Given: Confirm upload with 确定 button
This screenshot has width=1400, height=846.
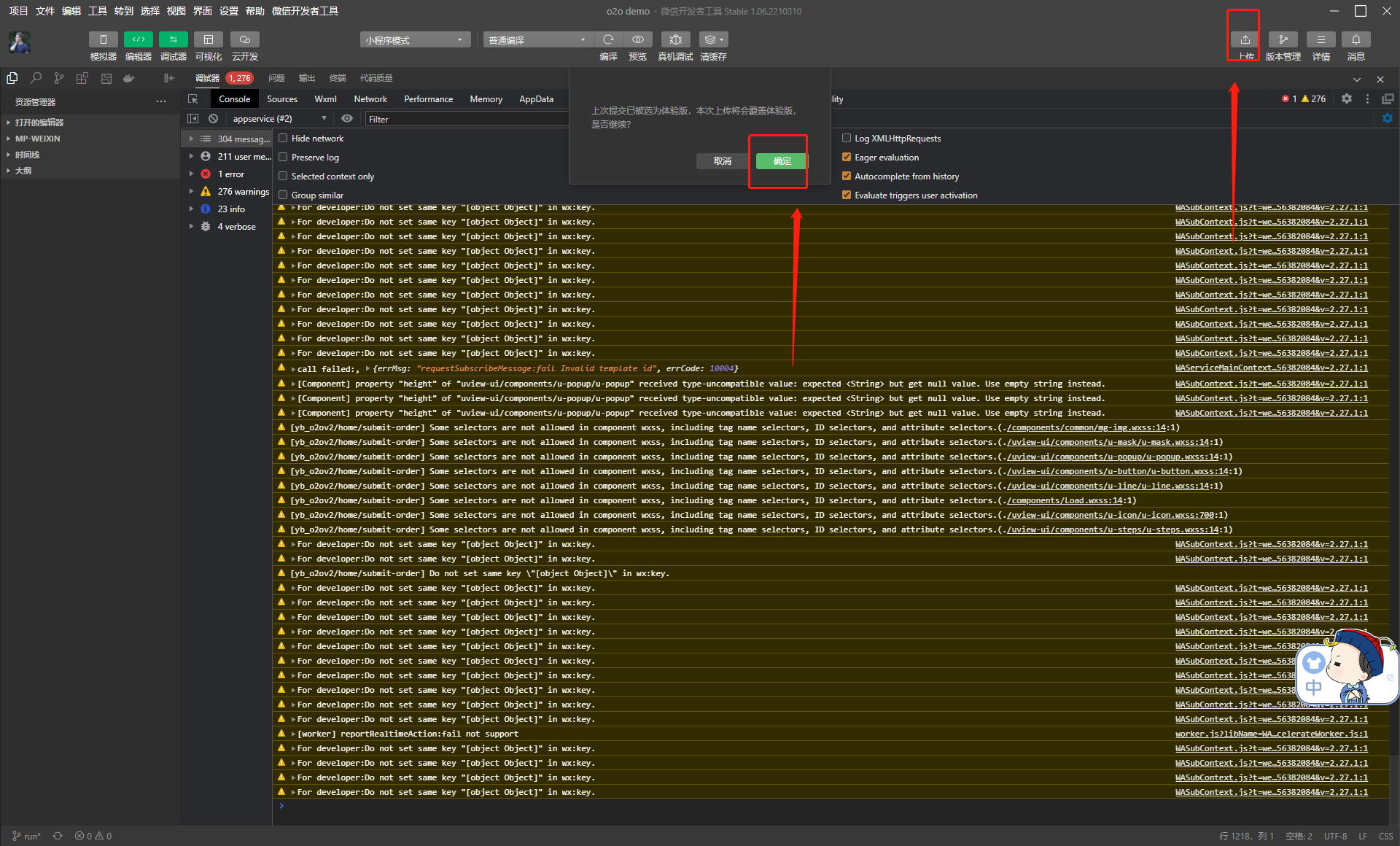Looking at the screenshot, I should point(782,161).
